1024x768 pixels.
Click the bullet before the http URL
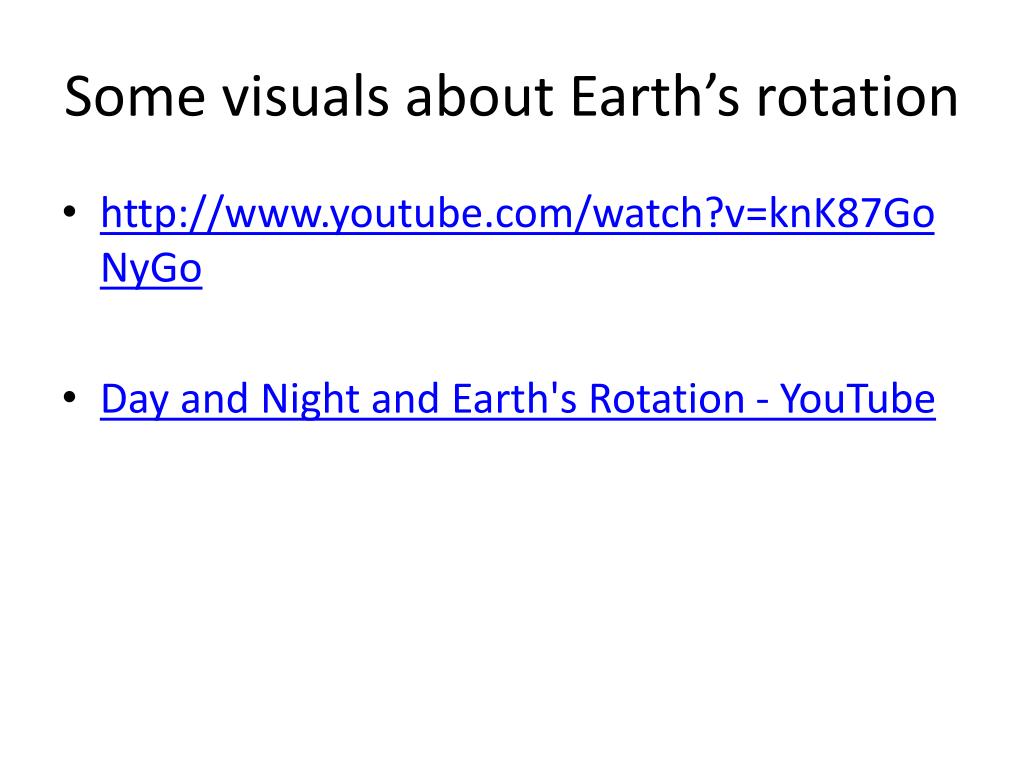point(70,212)
